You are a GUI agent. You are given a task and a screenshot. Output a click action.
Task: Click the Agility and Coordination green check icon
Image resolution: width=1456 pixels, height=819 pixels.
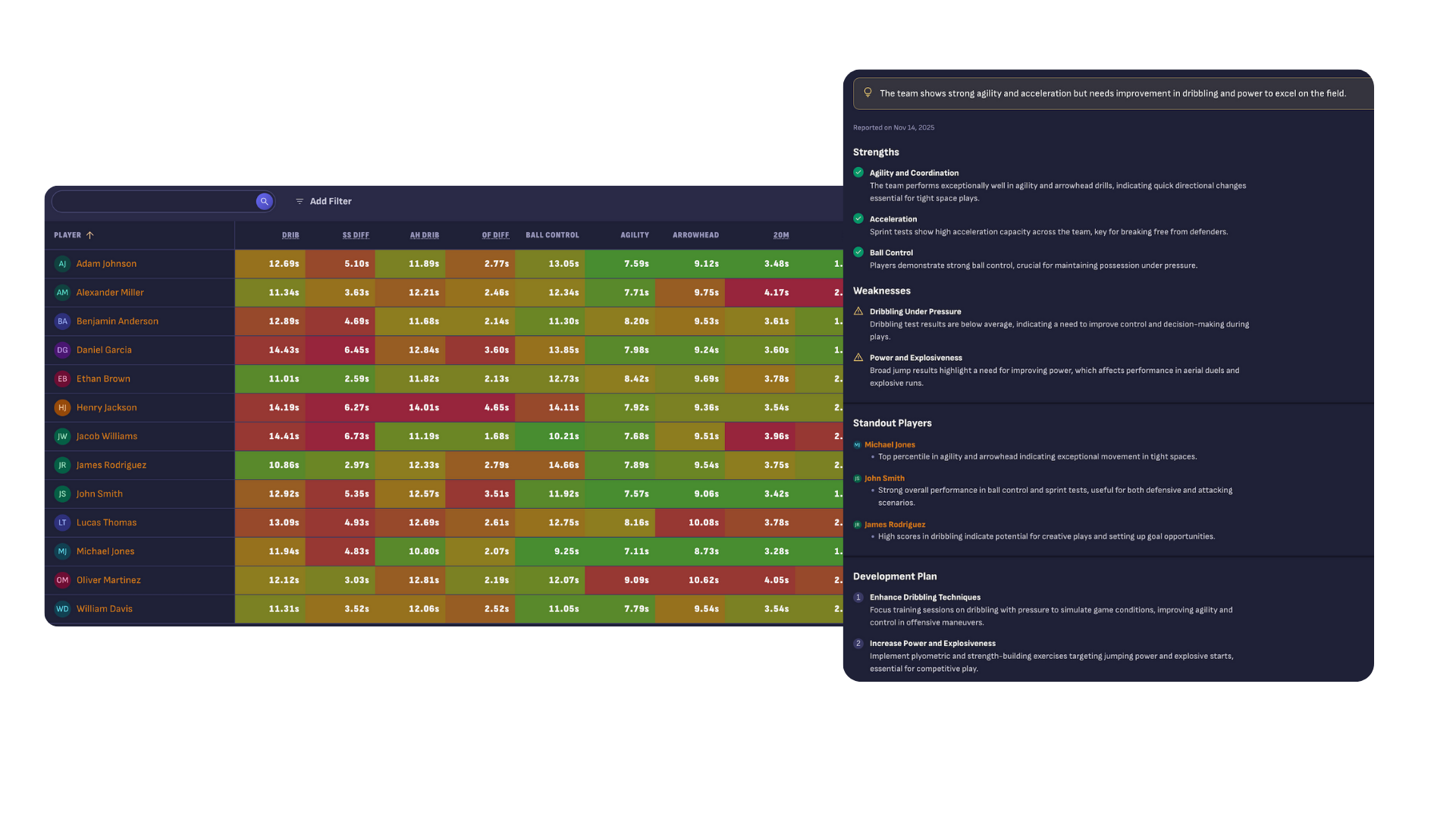pos(858,173)
